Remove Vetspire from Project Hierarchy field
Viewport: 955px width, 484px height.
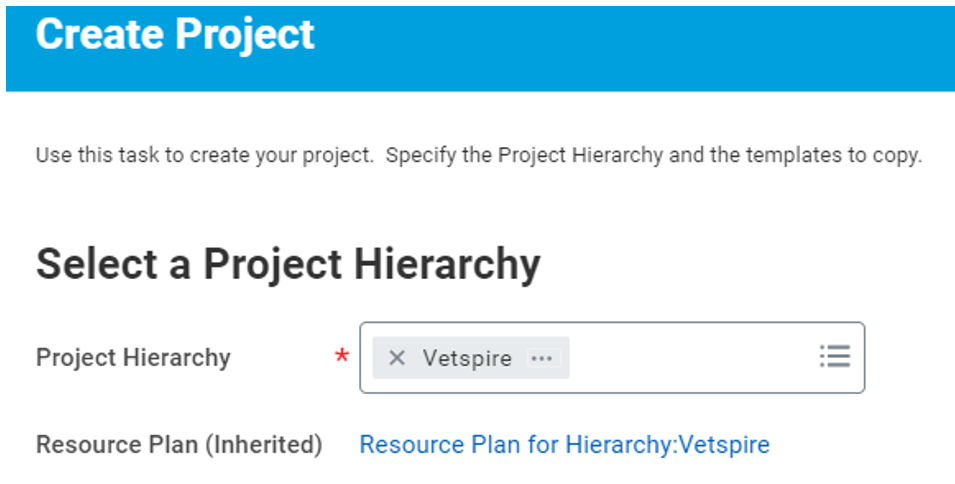(x=397, y=358)
